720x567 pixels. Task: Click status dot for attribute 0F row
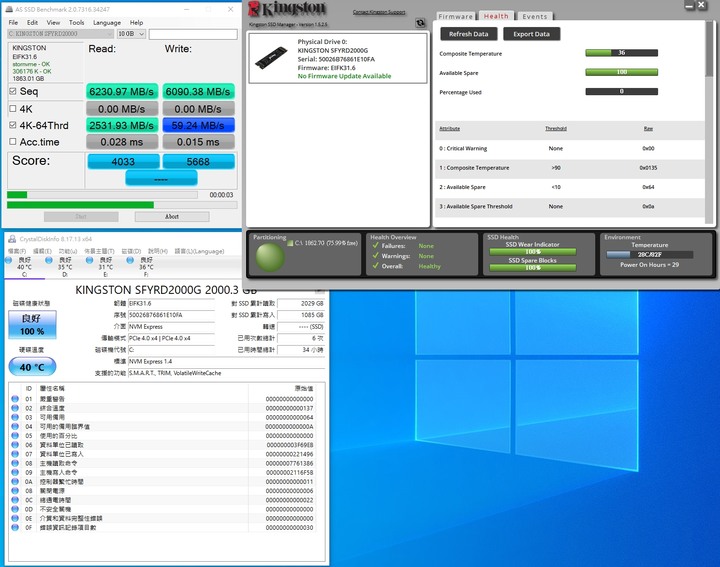pos(15,527)
